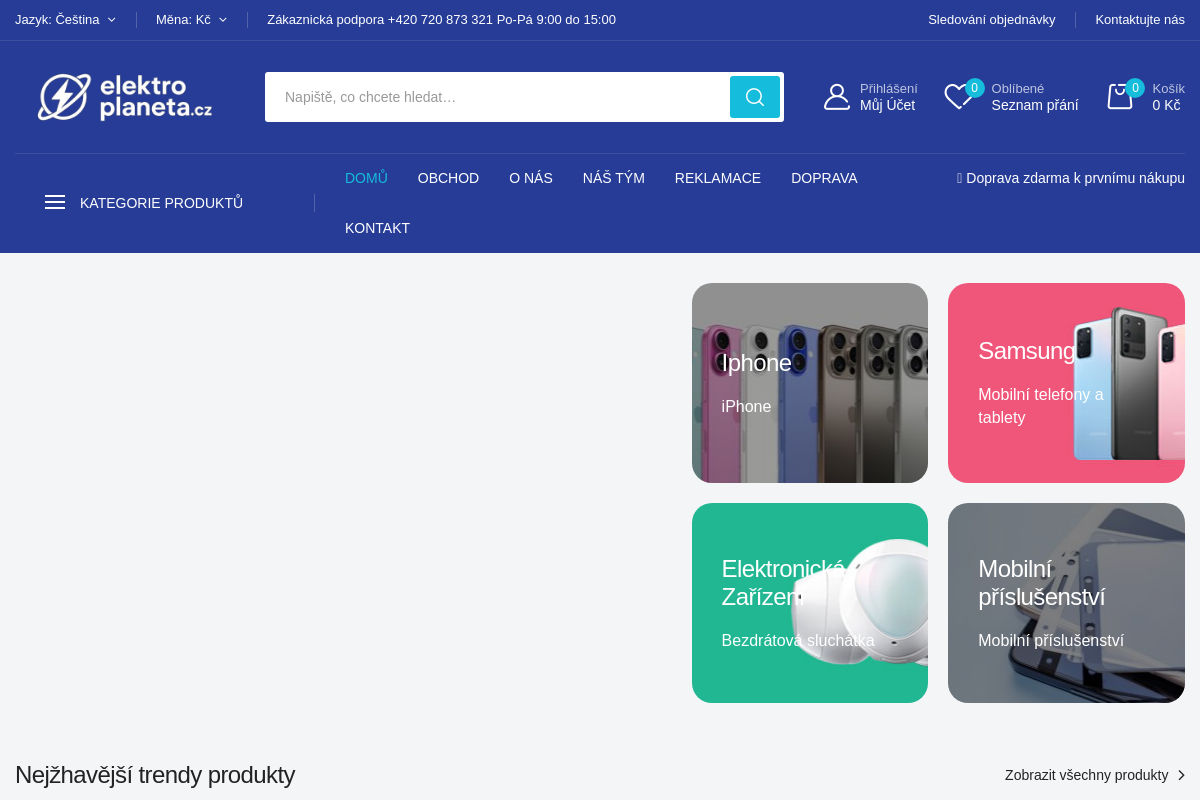This screenshot has width=1200, height=800.
Task: Click the Kontaktujte nás link
Action: pyautogui.click(x=1140, y=19)
